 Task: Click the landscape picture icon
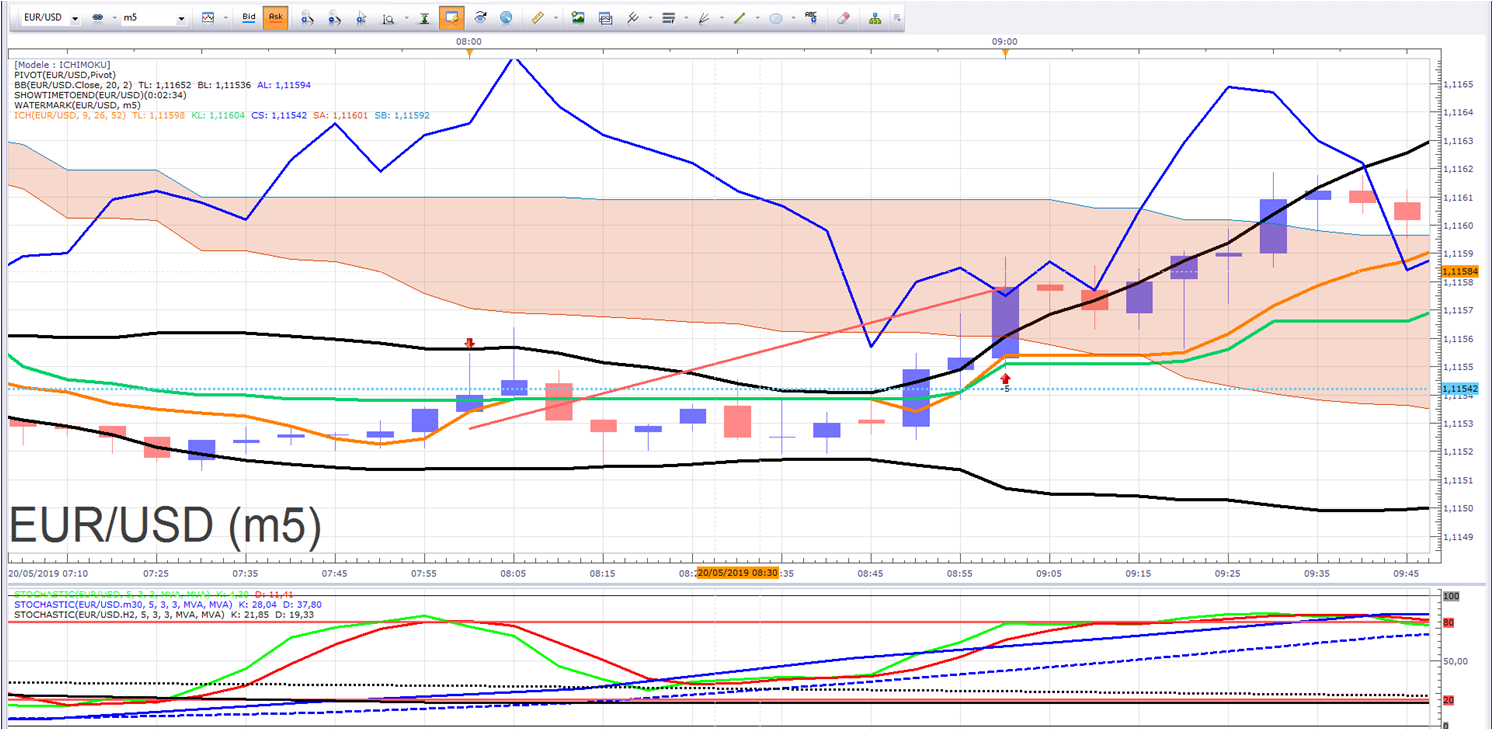point(578,18)
